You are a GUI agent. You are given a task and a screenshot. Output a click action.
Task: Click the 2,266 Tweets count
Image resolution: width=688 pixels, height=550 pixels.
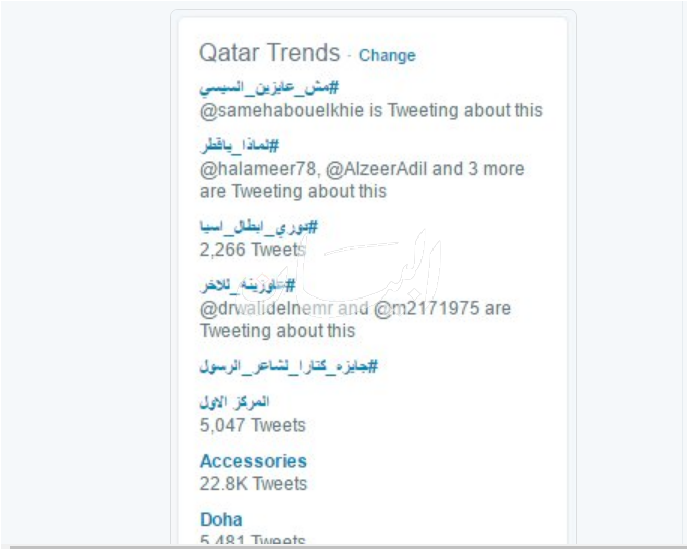253,250
